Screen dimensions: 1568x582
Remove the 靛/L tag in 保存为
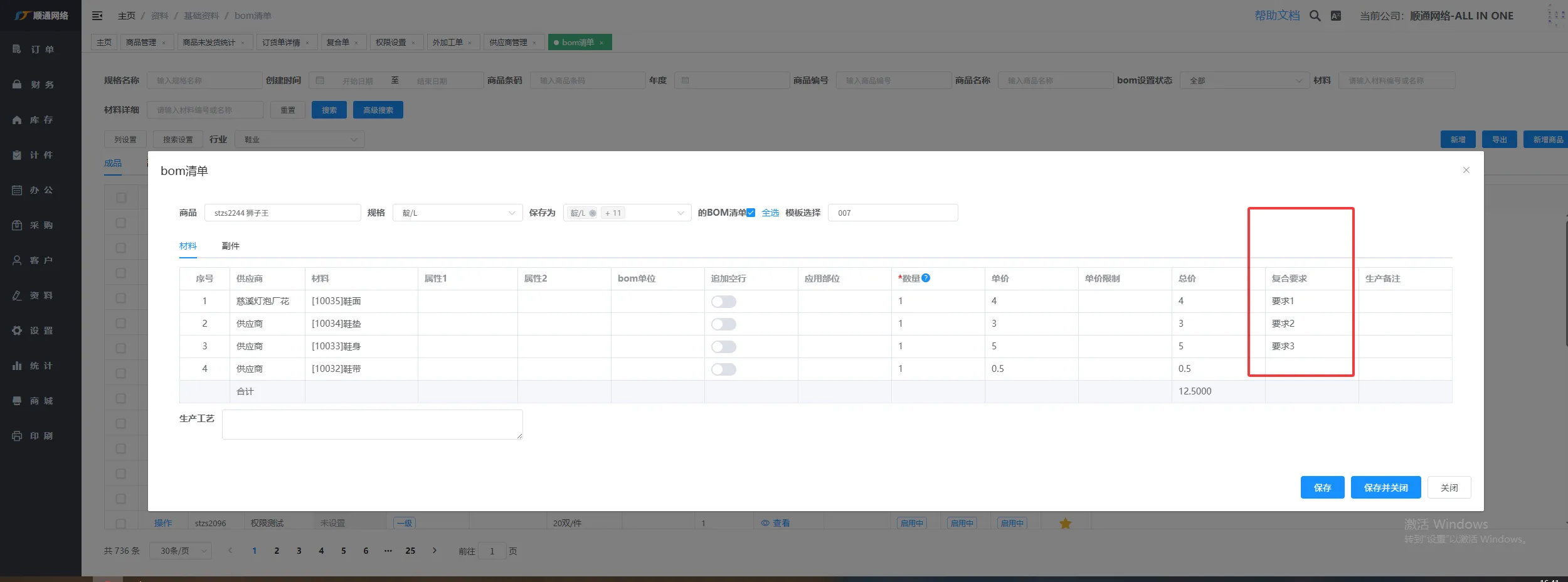(x=593, y=213)
